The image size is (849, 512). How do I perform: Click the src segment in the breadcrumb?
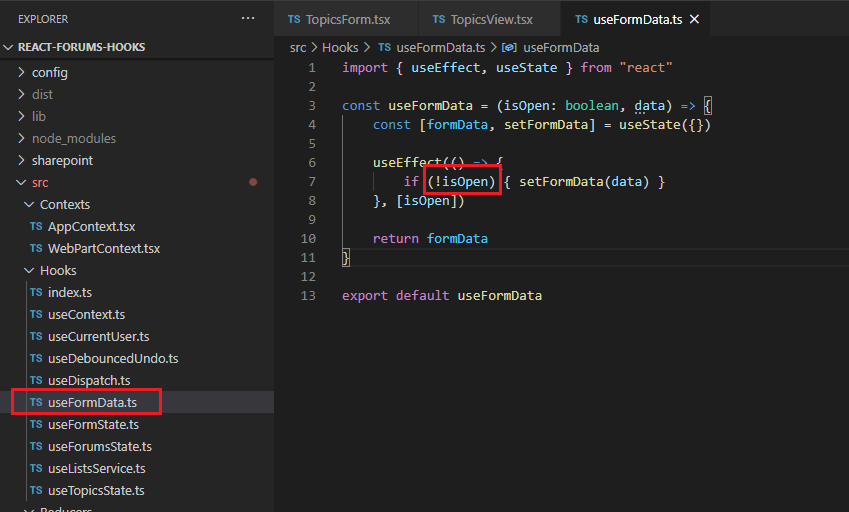298,47
